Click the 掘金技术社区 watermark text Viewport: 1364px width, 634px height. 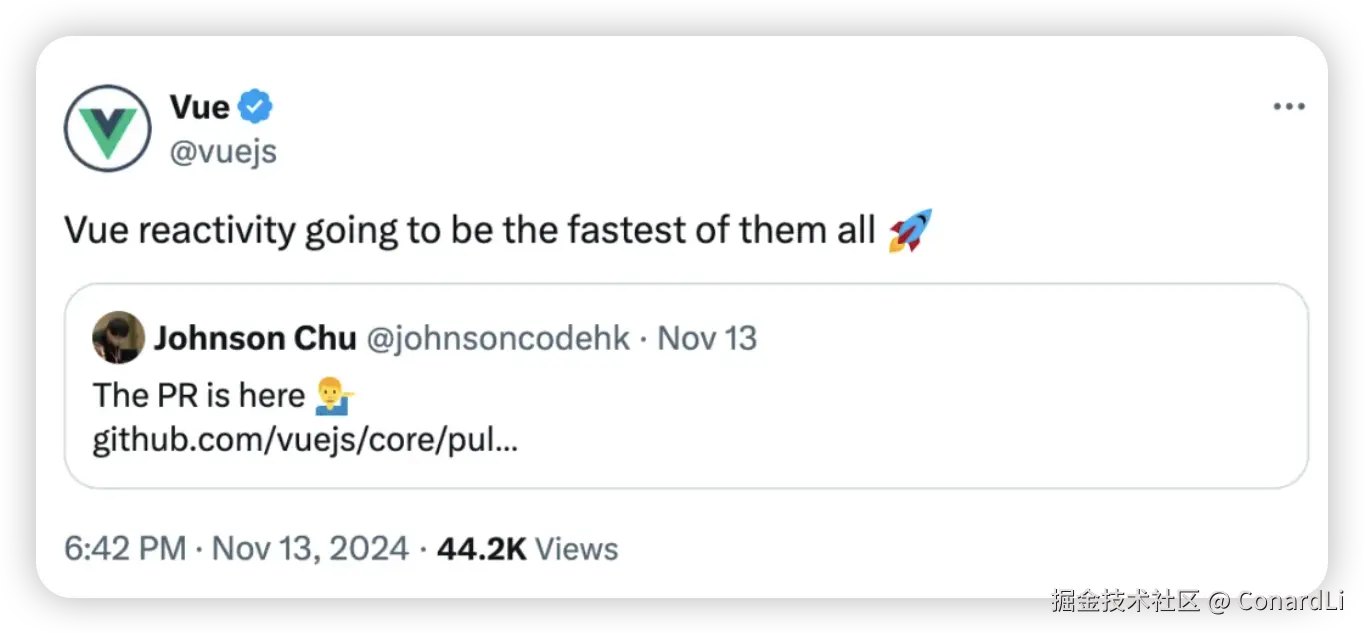click(x=1124, y=601)
